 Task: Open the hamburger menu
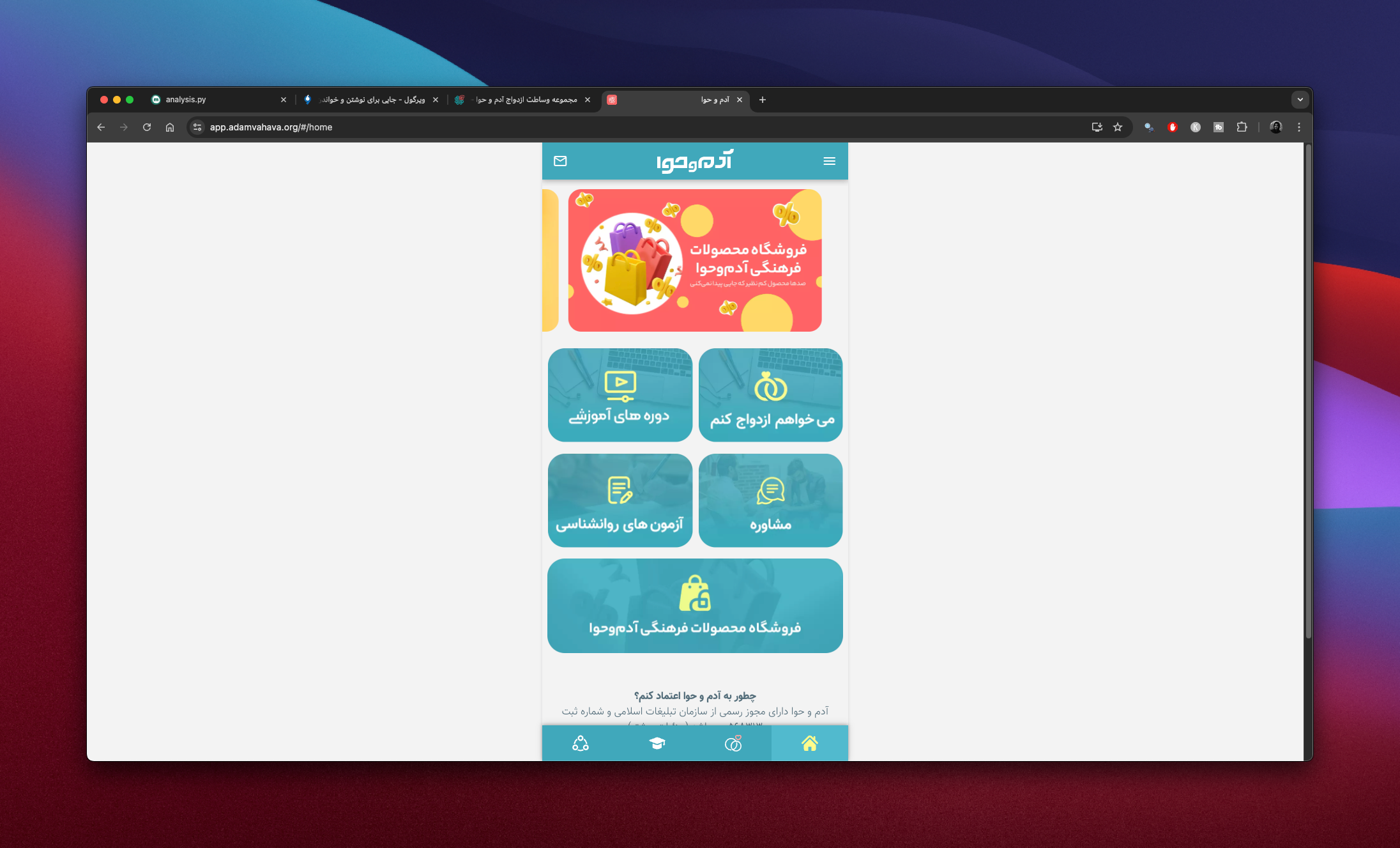coord(829,161)
